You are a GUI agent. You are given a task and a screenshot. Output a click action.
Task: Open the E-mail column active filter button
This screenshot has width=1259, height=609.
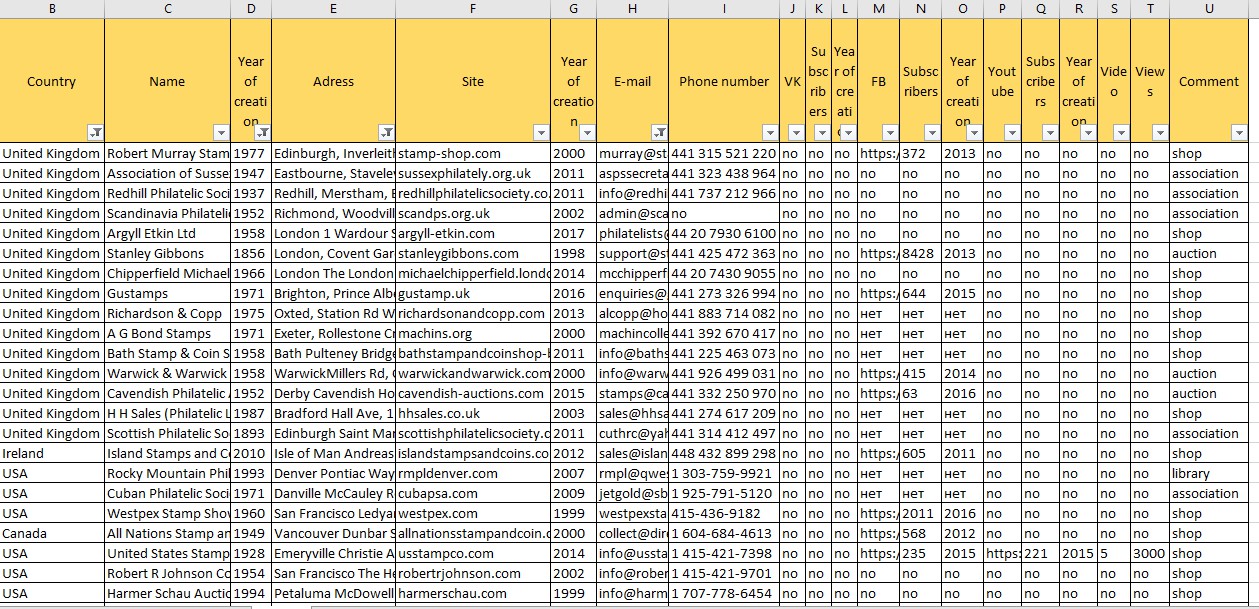[x=660, y=132]
